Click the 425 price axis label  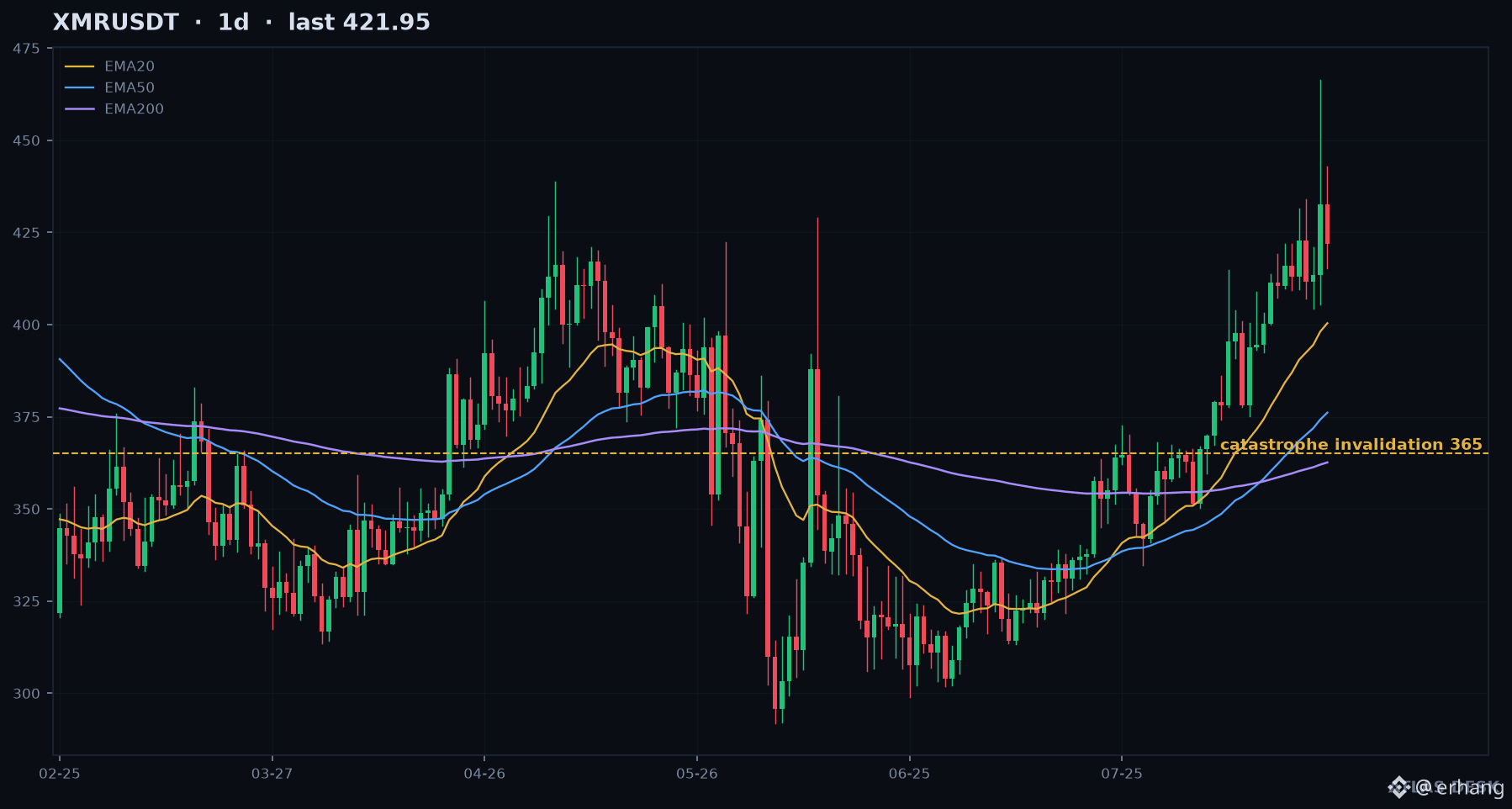tap(26, 233)
